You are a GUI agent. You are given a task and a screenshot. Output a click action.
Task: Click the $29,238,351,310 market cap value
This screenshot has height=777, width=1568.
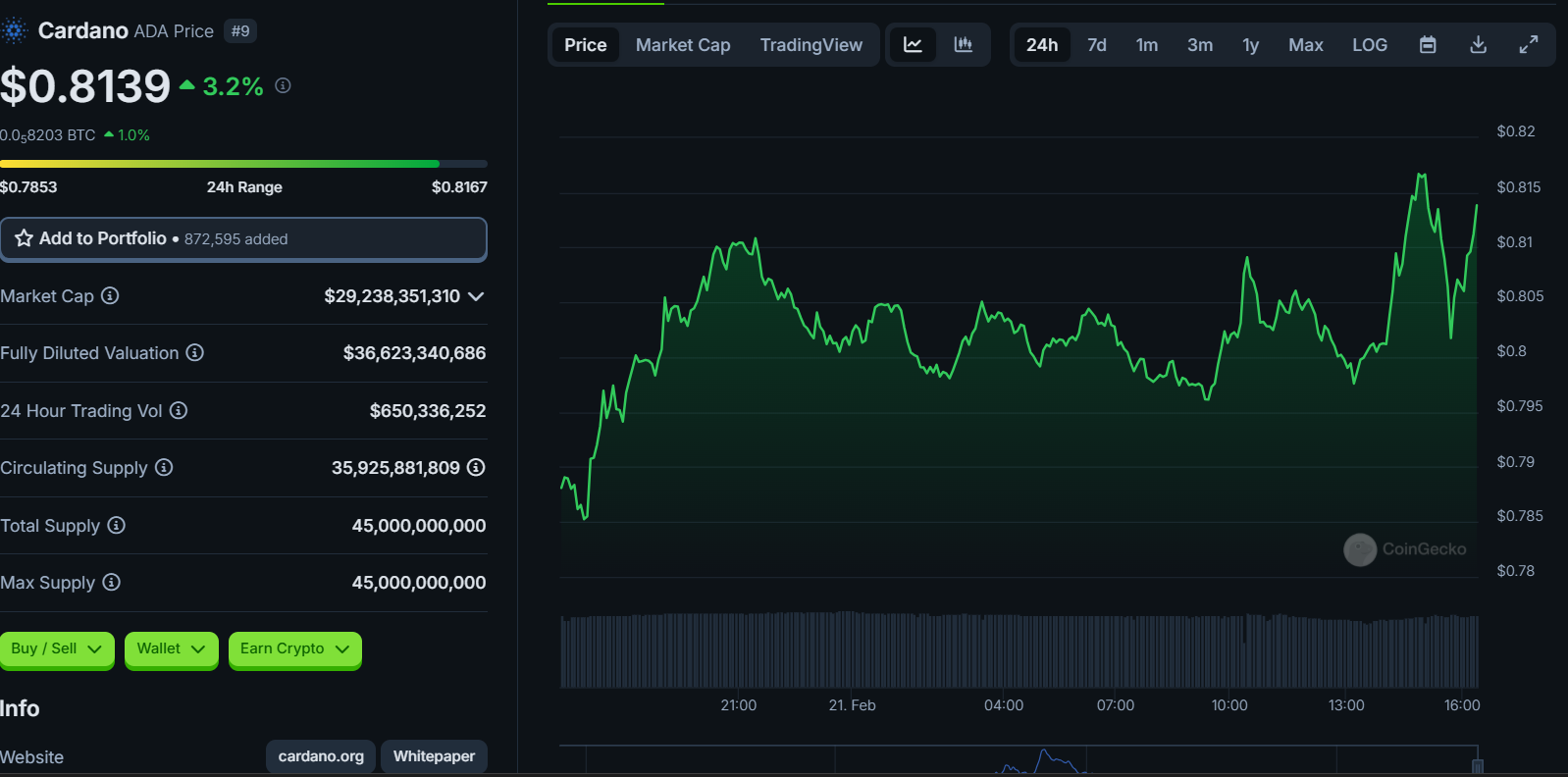[x=392, y=296]
